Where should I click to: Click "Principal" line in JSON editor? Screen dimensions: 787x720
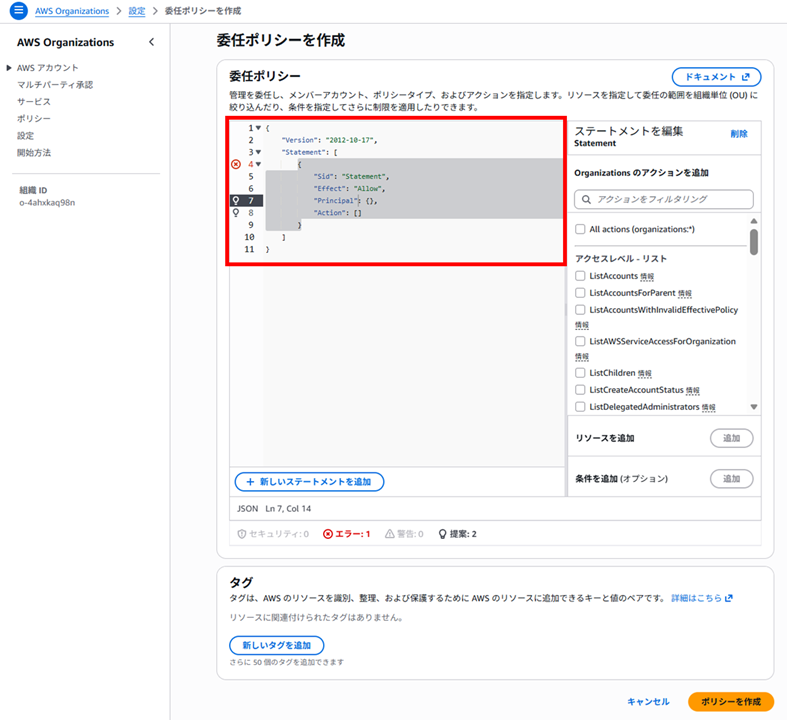click(x=345, y=201)
